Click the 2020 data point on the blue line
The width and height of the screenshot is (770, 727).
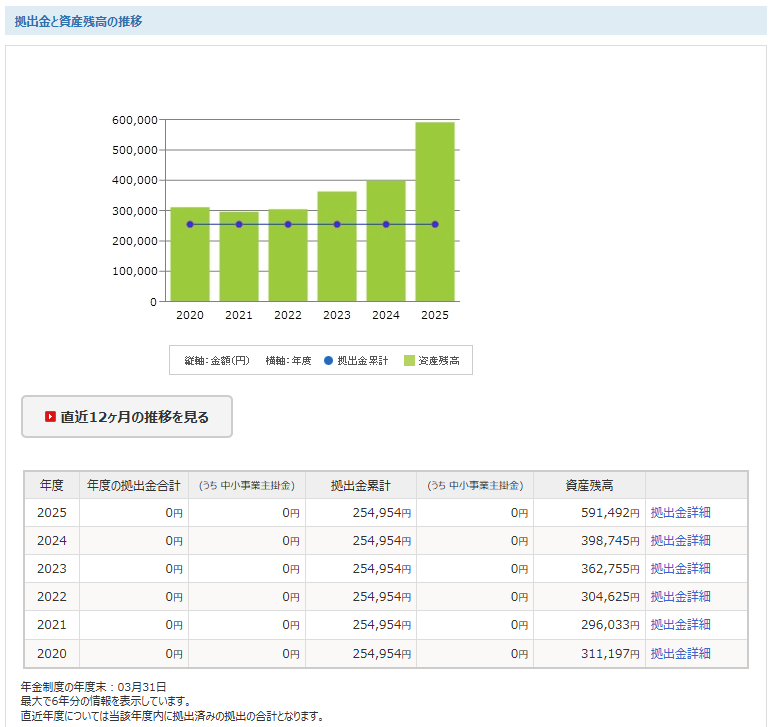click(190, 224)
